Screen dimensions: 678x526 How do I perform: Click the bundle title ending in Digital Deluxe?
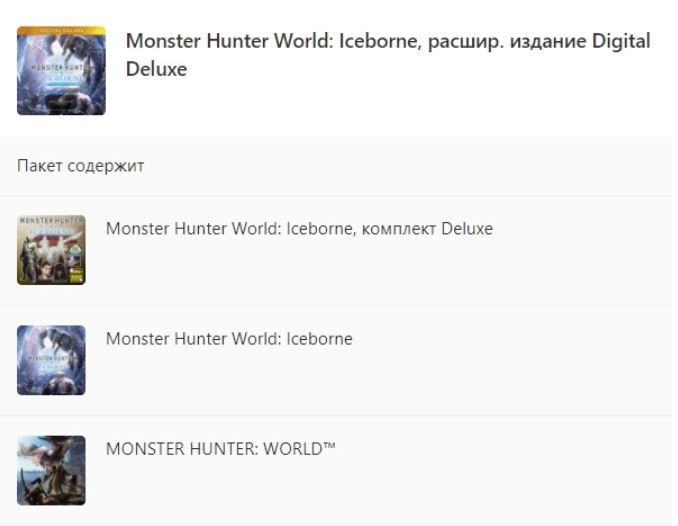pyautogui.click(x=388, y=55)
